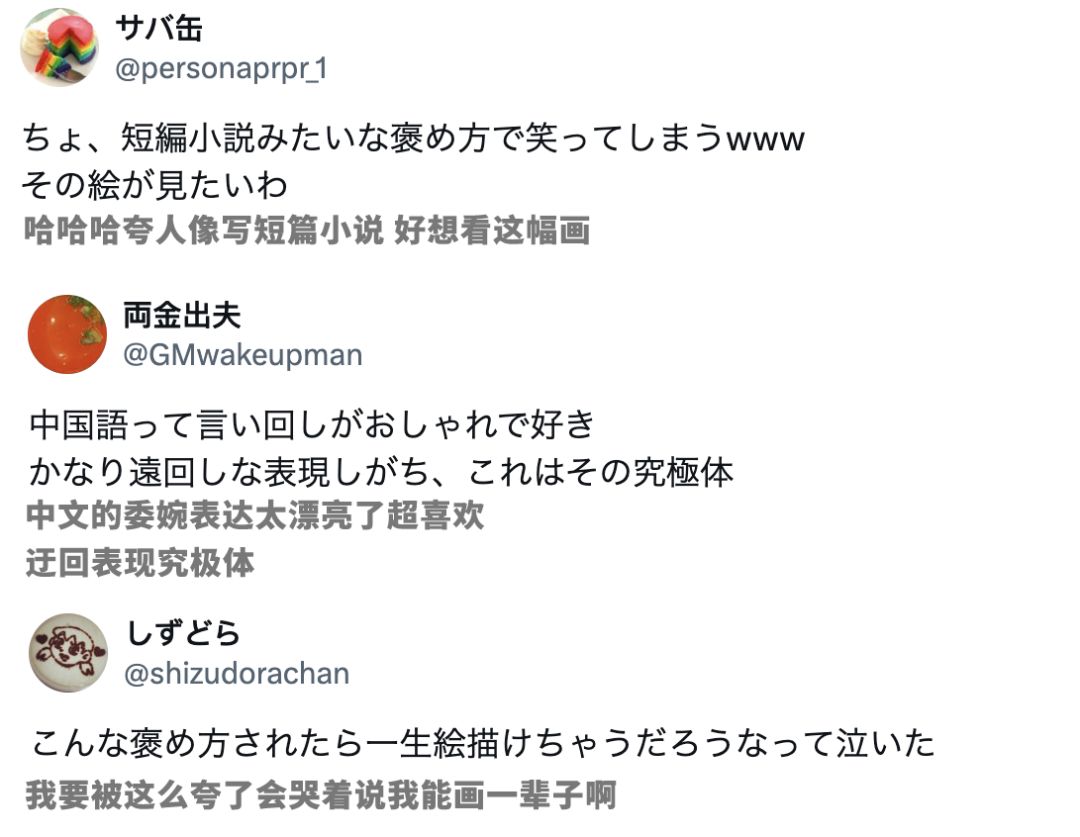Go to the @shizudorachan handle link
1080x837 pixels.
237,673
